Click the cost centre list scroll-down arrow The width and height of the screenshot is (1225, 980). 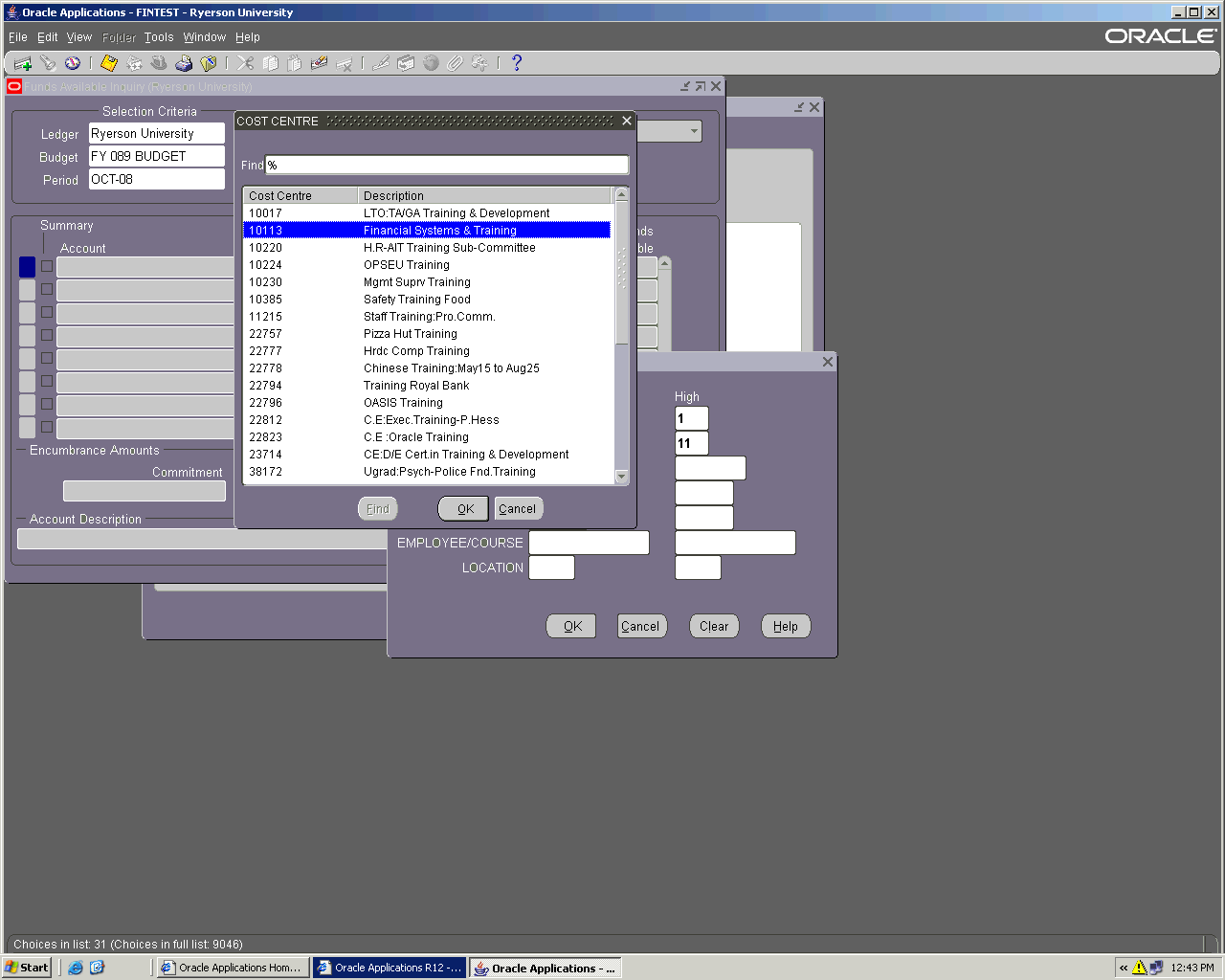[622, 477]
